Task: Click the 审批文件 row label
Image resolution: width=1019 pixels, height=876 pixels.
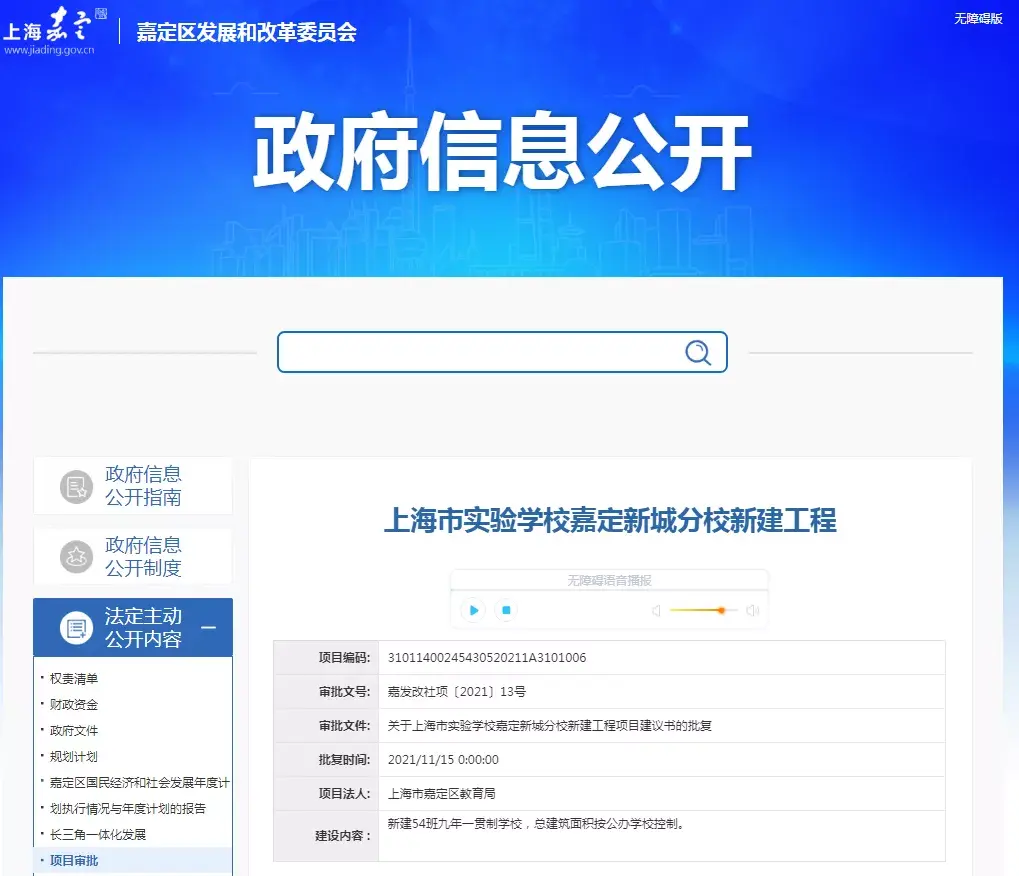Action: [344, 725]
